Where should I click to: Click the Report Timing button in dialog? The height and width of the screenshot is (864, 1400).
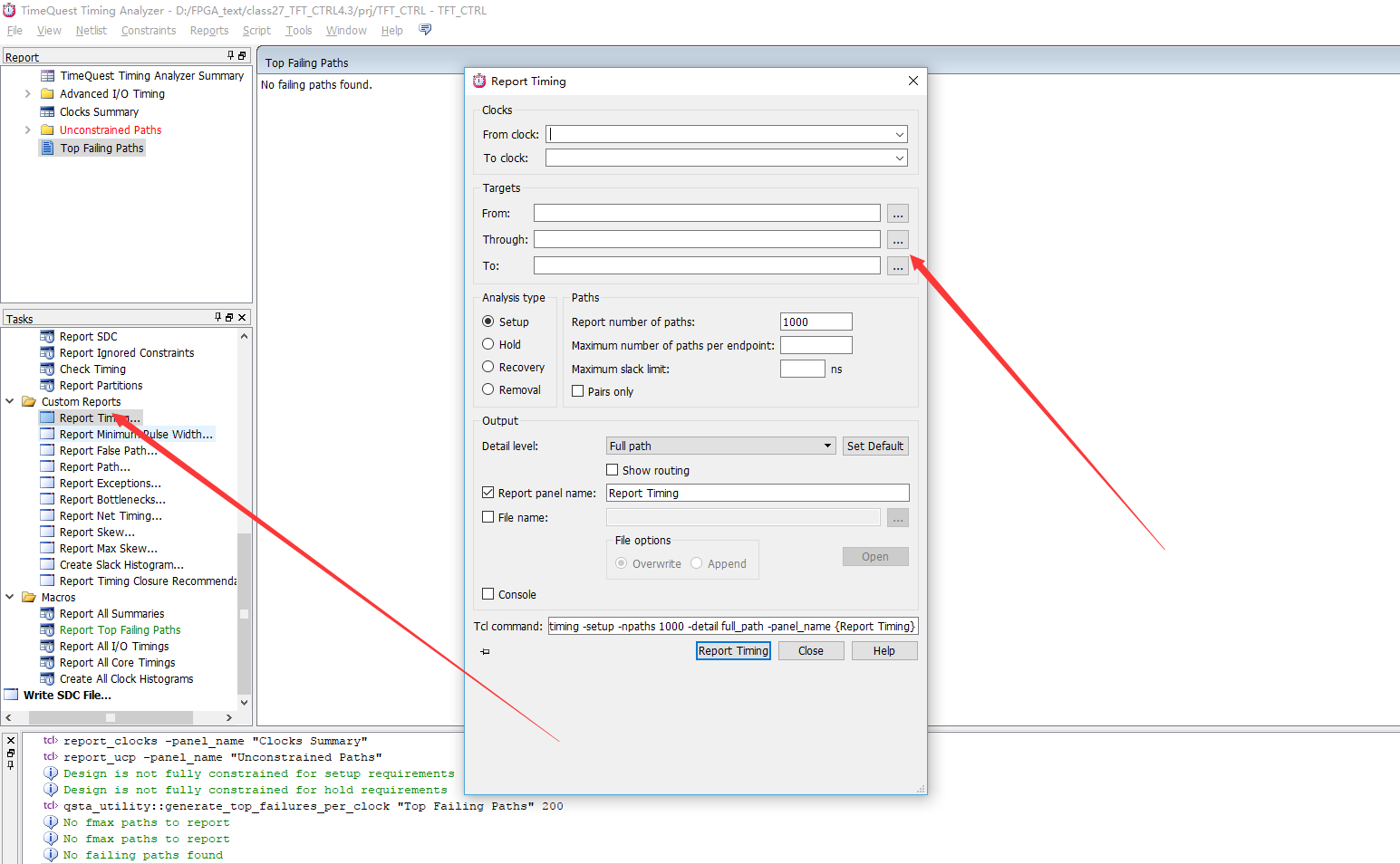733,650
